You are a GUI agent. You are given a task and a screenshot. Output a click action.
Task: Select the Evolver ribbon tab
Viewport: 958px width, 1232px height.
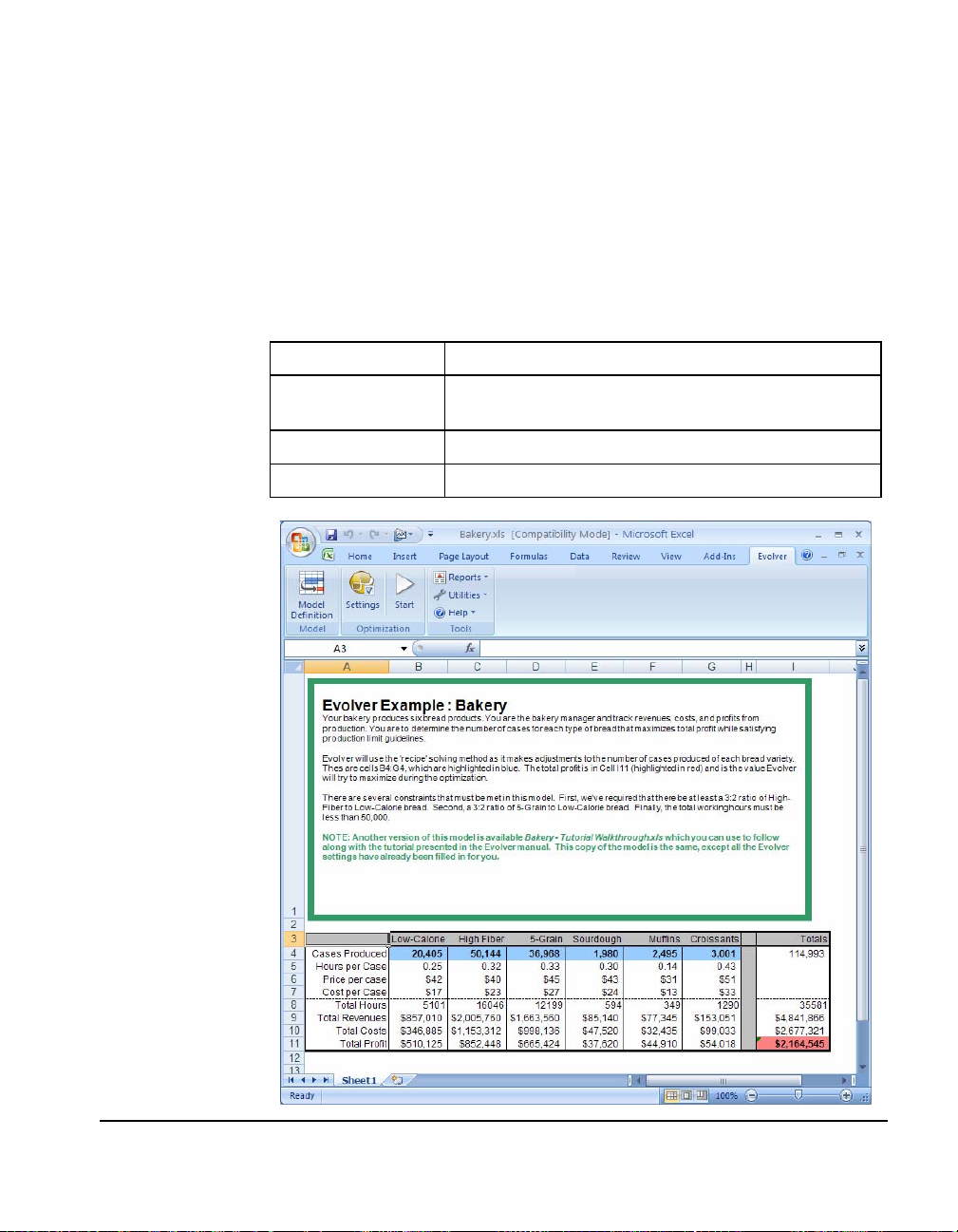pyautogui.click(x=772, y=557)
